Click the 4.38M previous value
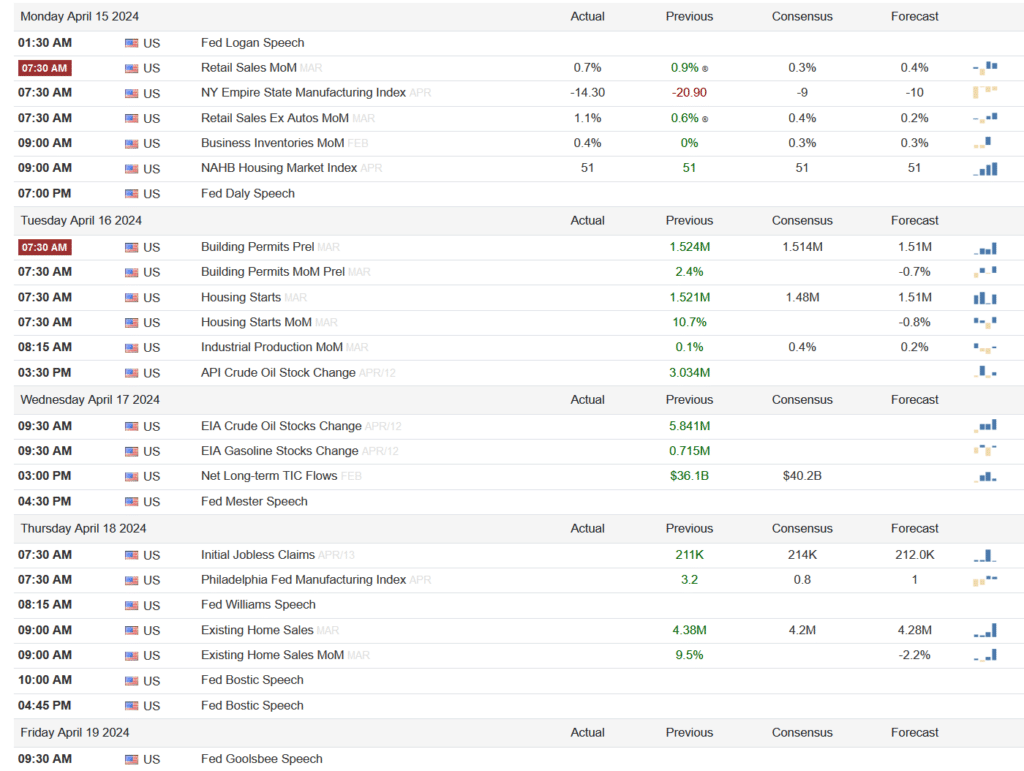 click(x=689, y=630)
